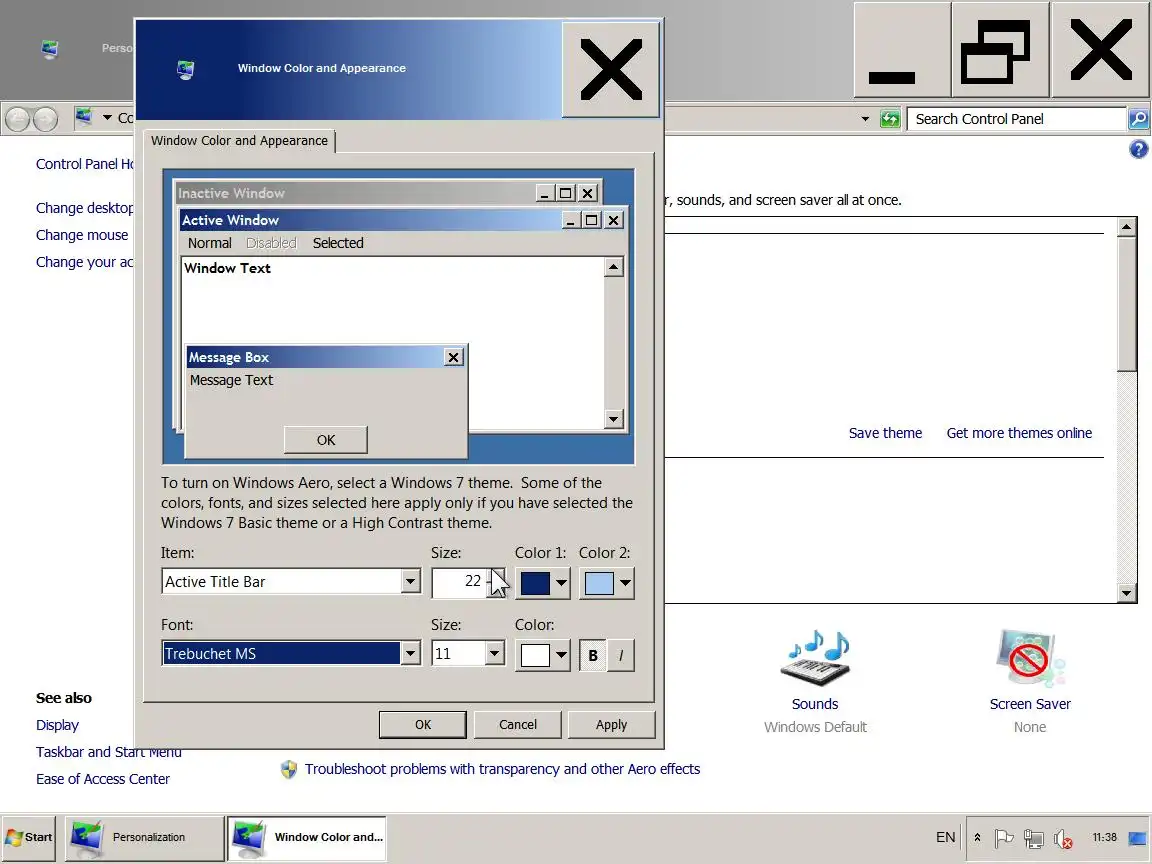Click the volume muted tray icon
Screen dimensions: 1152x864
[1062, 838]
